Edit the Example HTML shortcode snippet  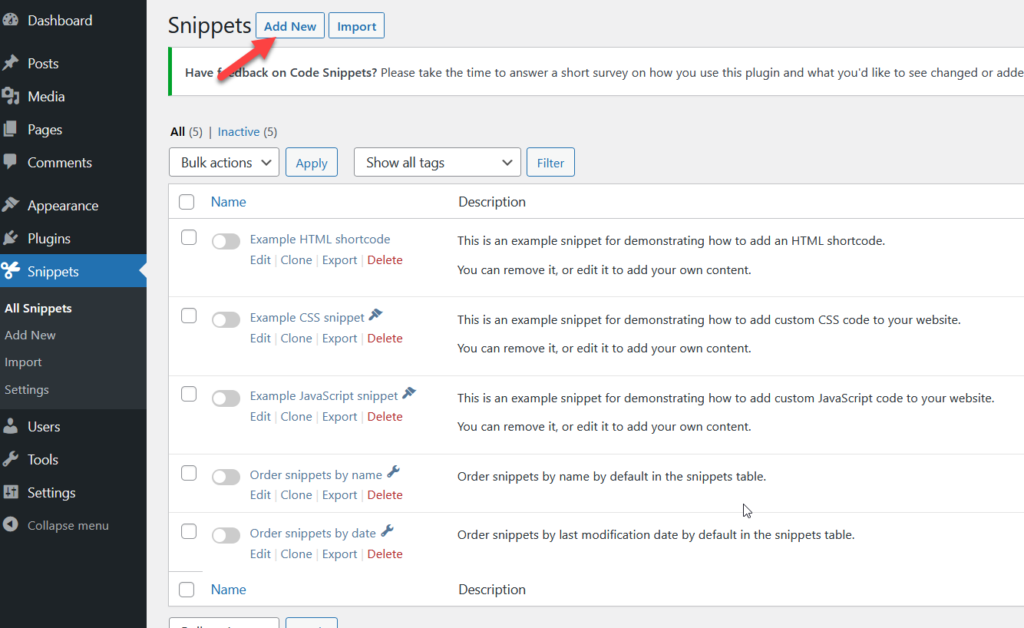[x=260, y=260]
